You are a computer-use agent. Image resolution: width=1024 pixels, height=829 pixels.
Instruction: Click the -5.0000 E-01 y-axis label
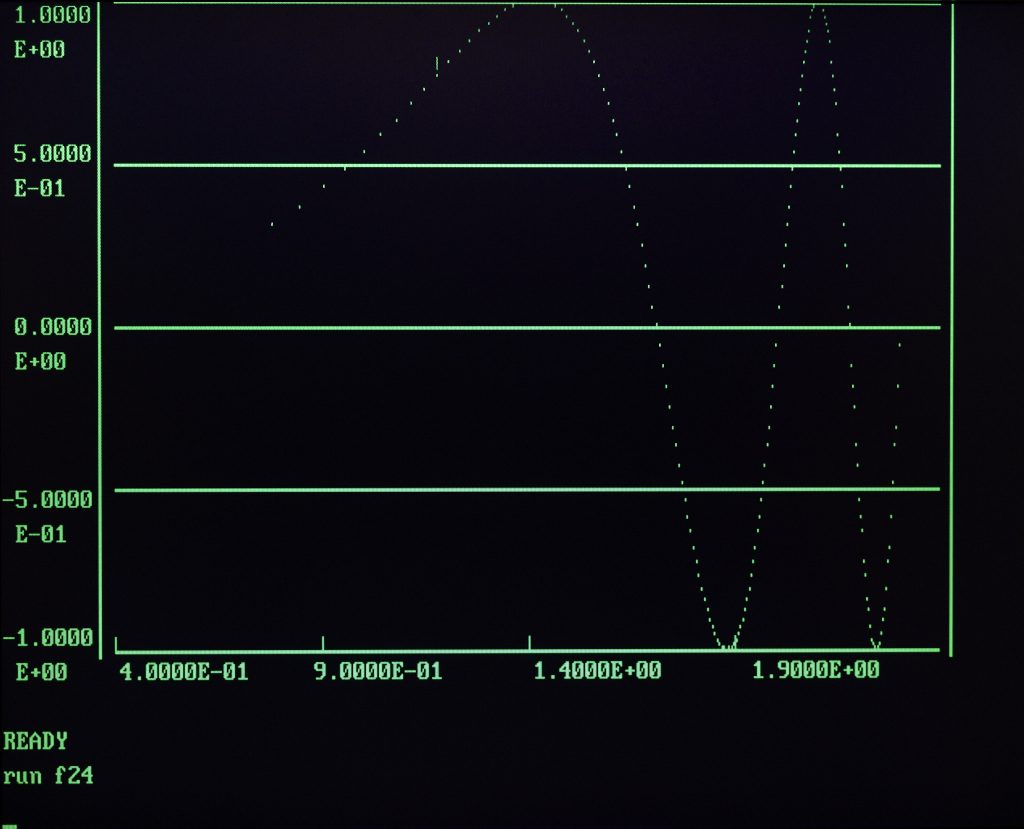coord(47,517)
